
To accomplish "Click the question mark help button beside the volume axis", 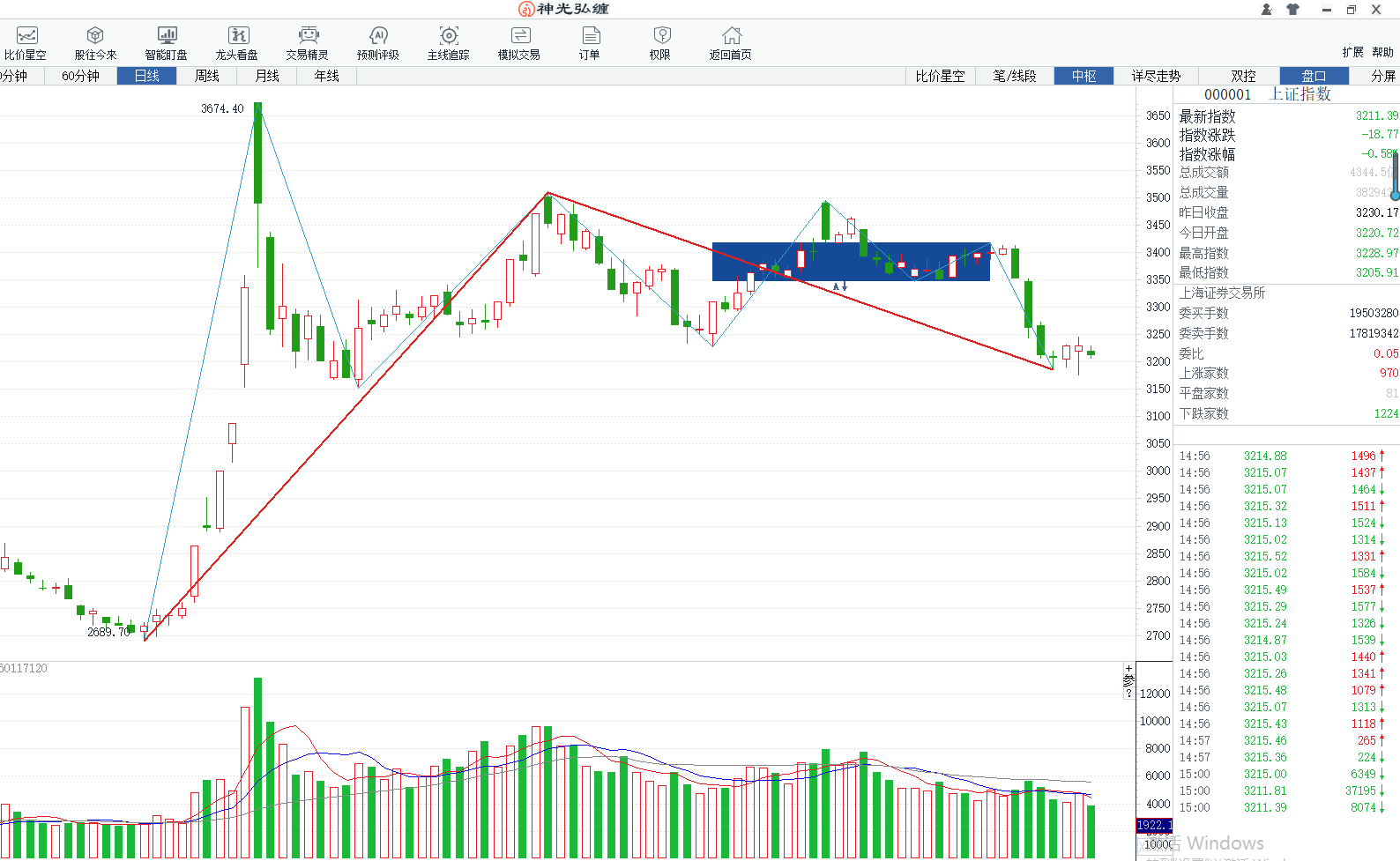I will tap(1128, 694).
